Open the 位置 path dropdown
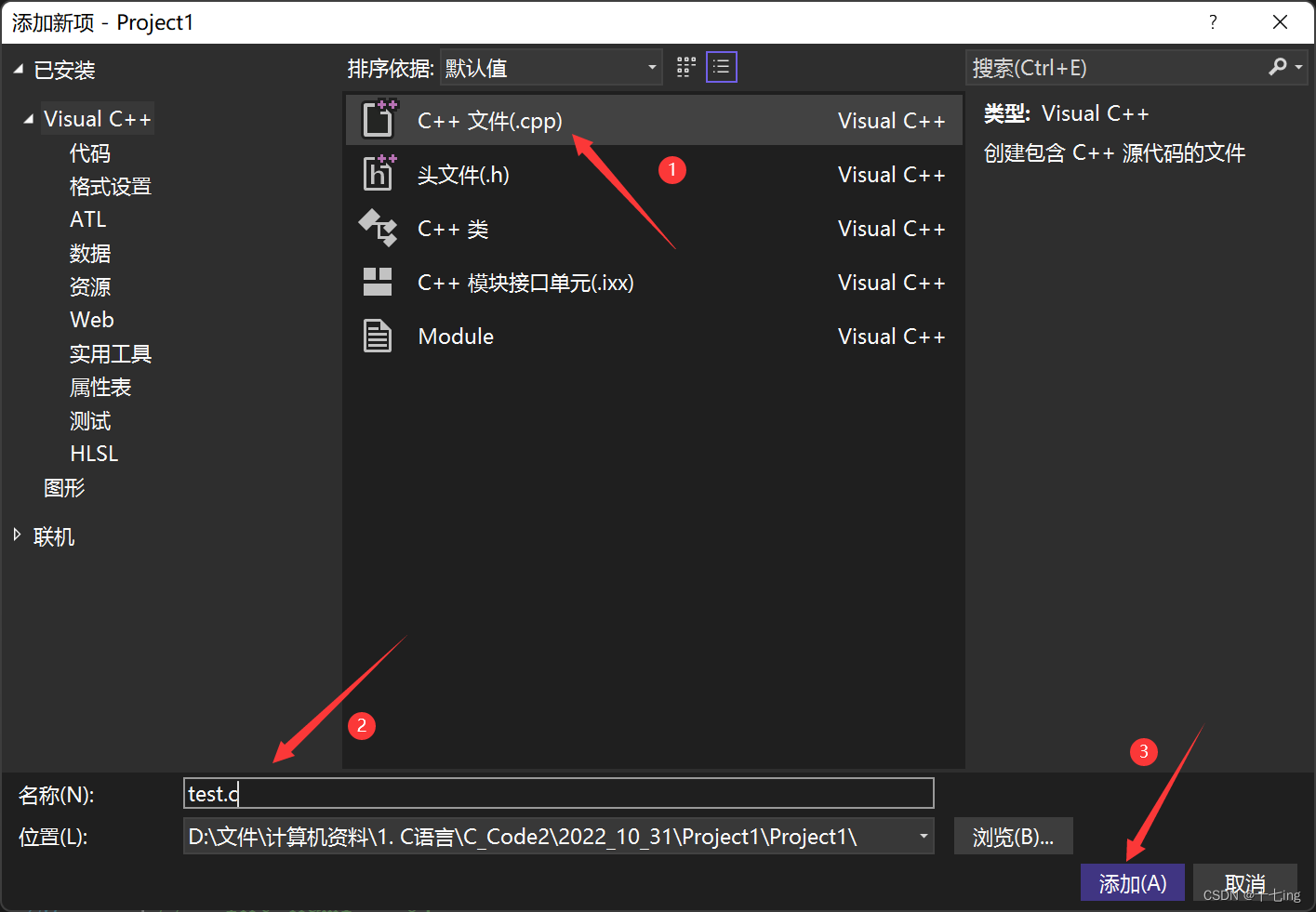The height and width of the screenshot is (912, 1316). click(x=924, y=836)
